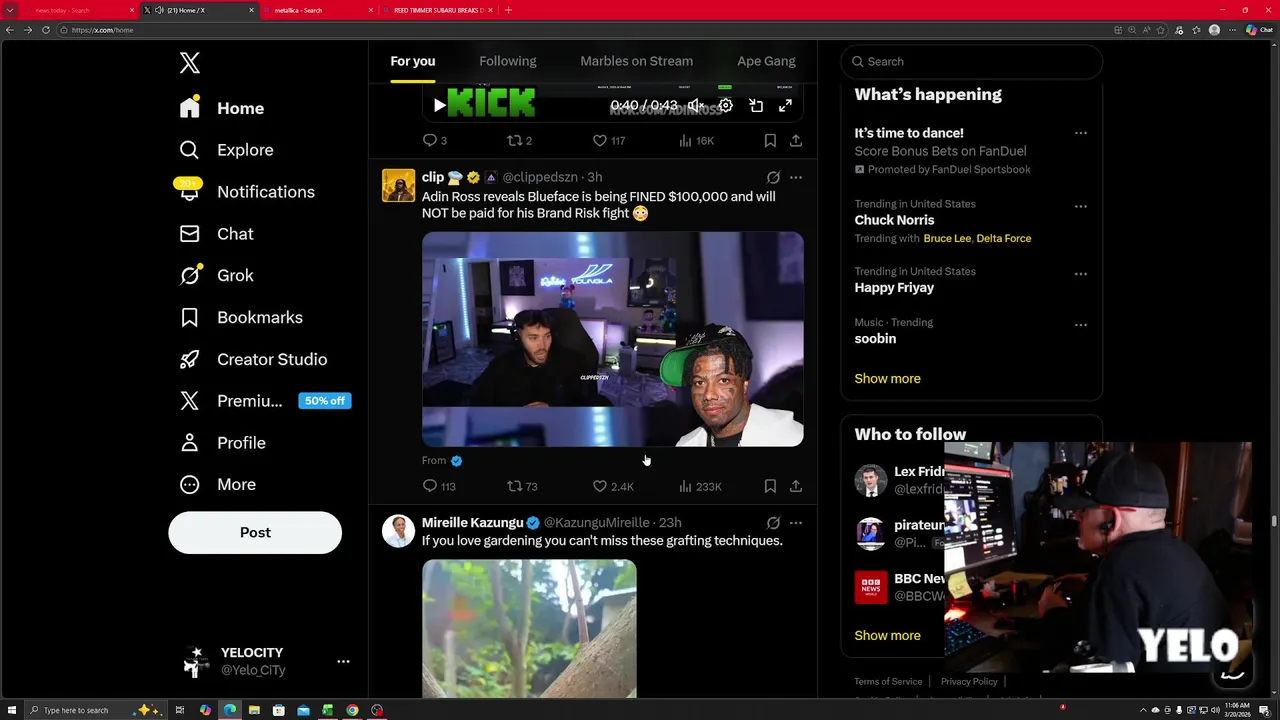This screenshot has width=1280, height=720.
Task: Open Premium 50% off item
Action: click(x=264, y=401)
